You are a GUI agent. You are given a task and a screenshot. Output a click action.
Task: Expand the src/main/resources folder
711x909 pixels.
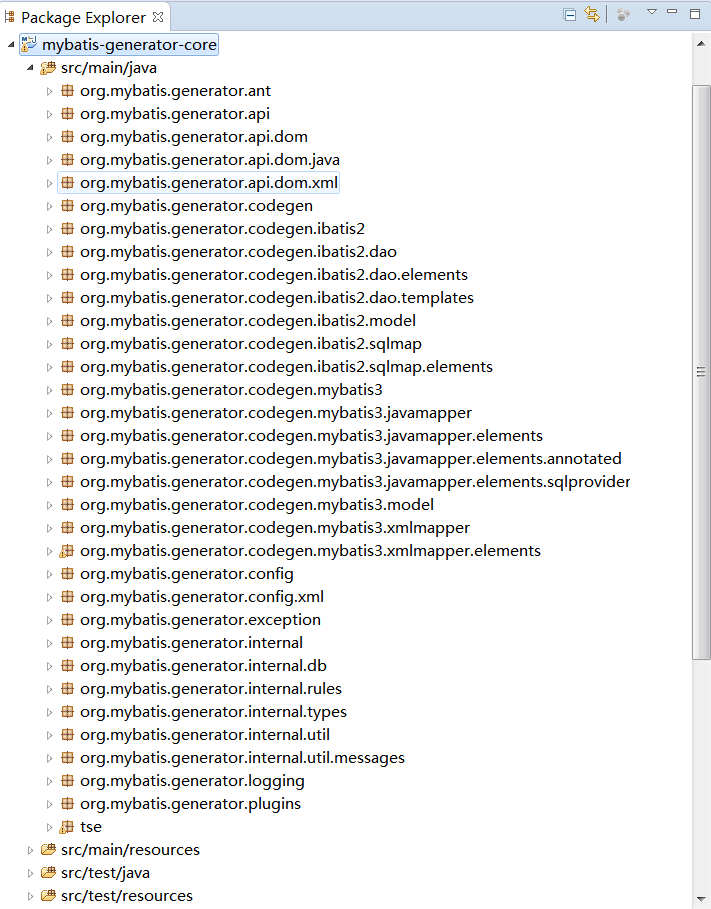pos(30,850)
